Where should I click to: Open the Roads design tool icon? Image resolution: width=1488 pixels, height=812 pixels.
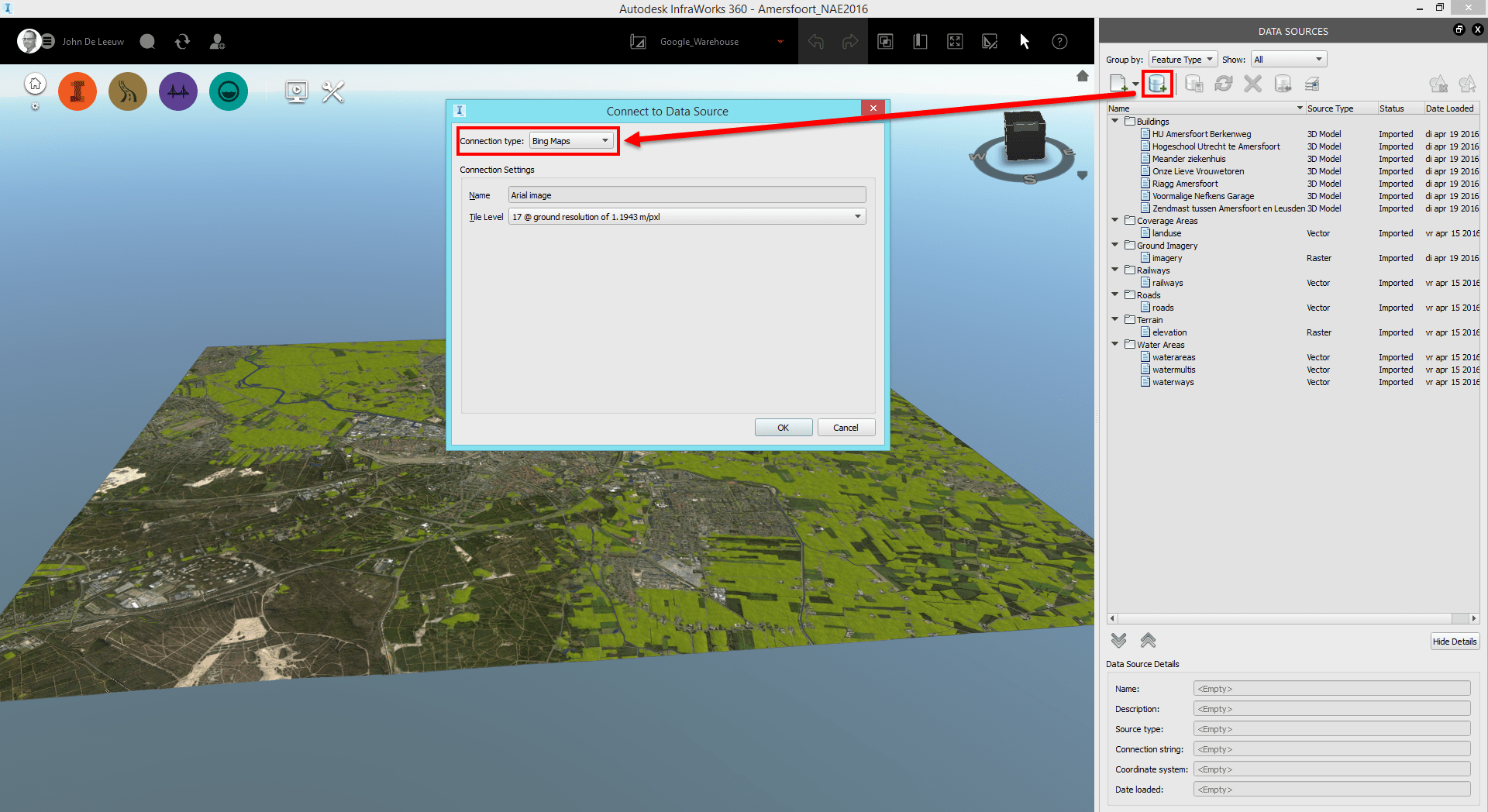127,91
